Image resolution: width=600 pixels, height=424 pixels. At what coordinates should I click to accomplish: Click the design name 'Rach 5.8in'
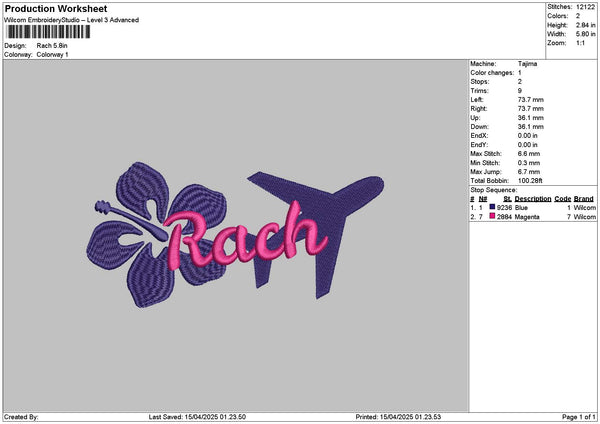tap(52, 46)
